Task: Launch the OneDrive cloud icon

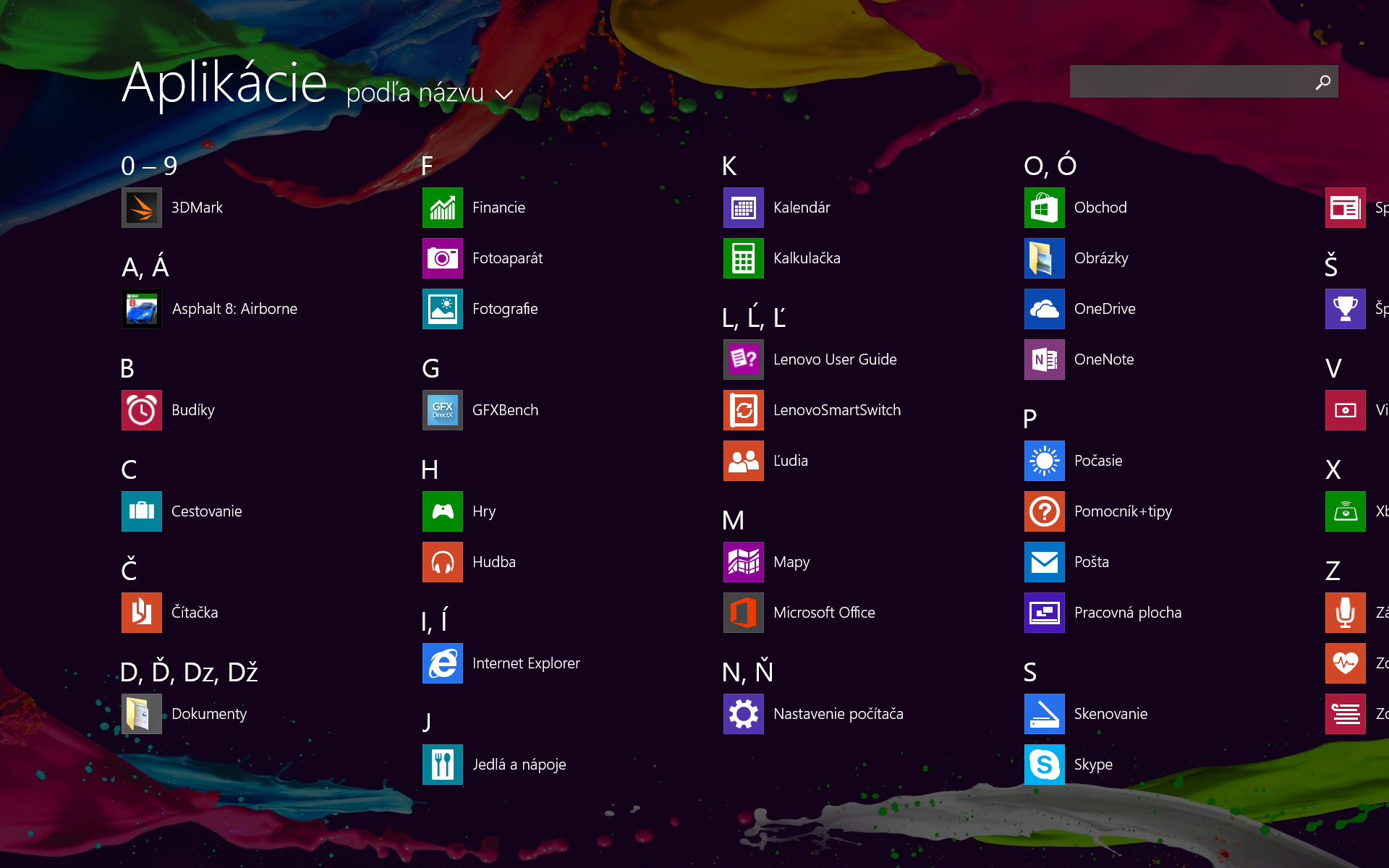Action: click(x=1045, y=309)
